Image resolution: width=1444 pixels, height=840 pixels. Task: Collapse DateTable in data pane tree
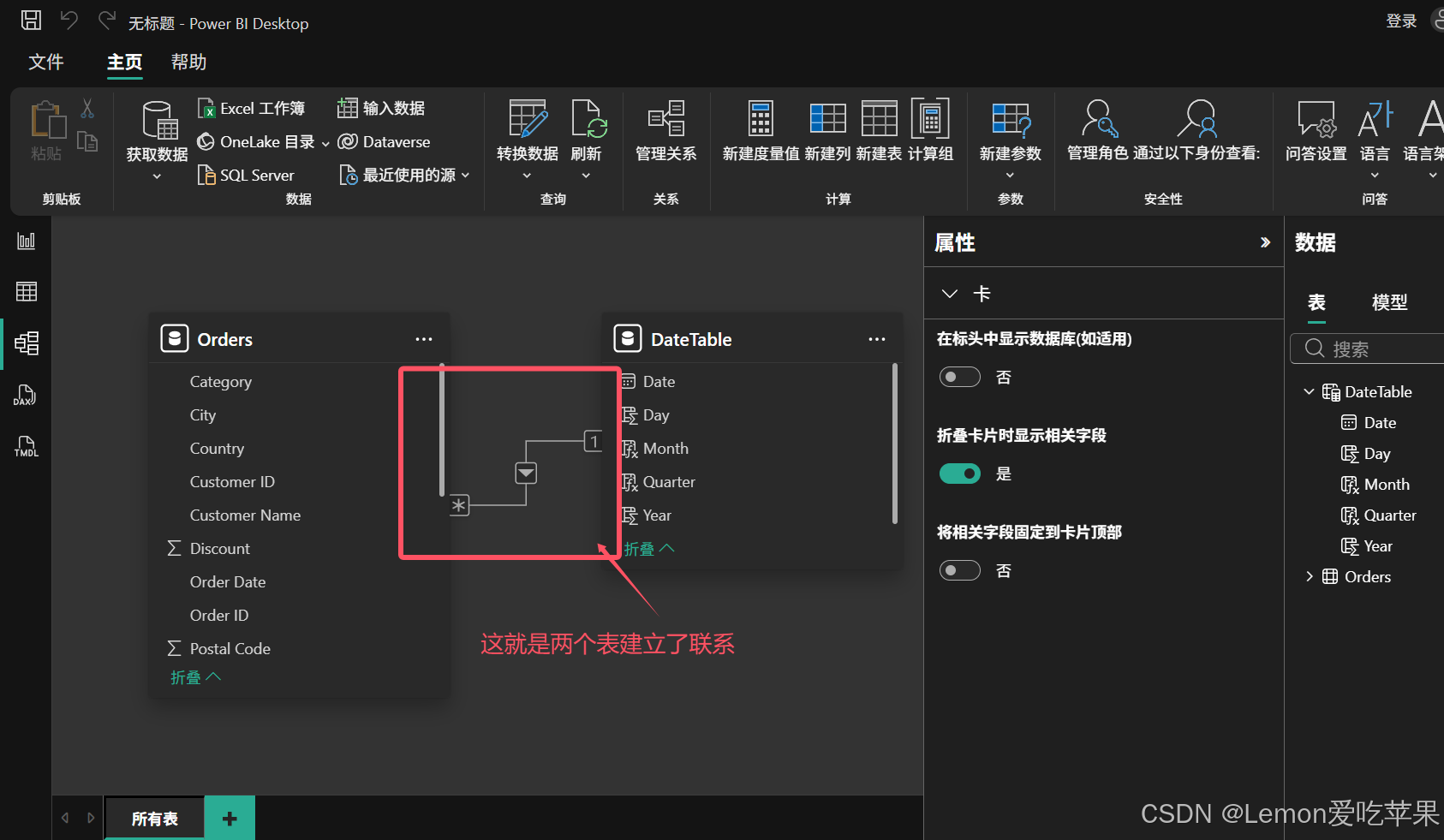(1309, 391)
